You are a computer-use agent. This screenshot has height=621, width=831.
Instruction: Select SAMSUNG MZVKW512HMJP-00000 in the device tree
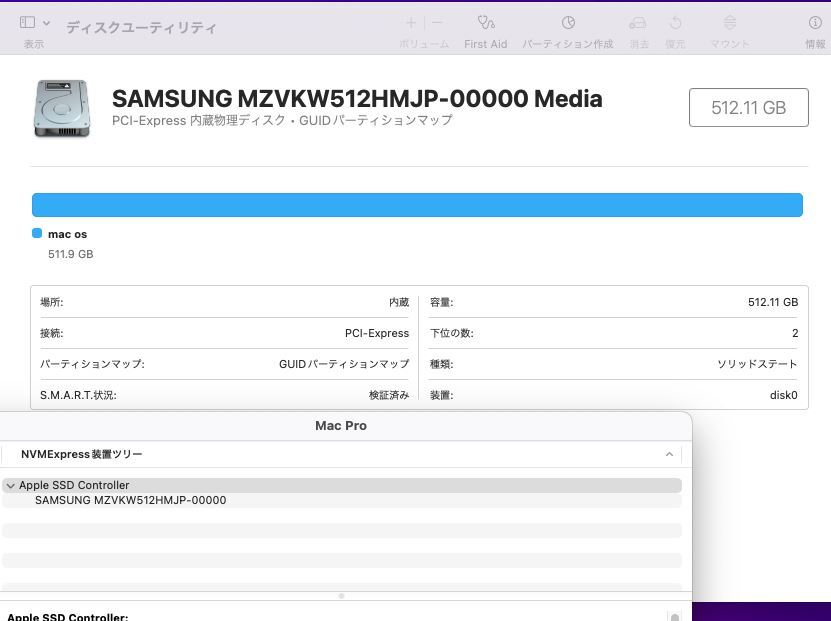click(131, 500)
